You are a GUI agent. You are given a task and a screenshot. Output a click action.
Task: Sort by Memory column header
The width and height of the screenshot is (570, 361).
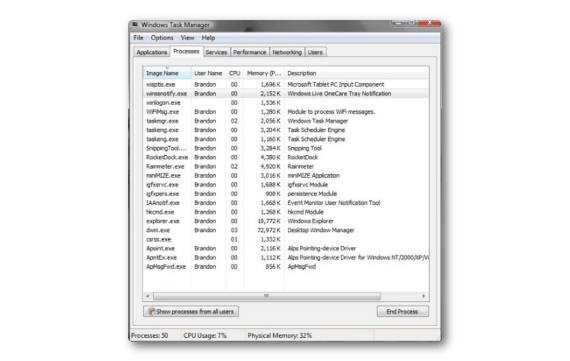tap(264, 73)
